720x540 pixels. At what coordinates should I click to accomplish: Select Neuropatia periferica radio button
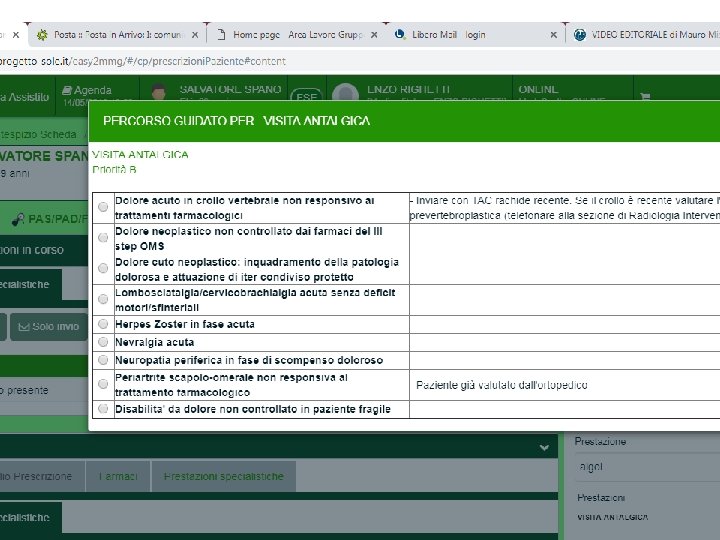[103, 360]
